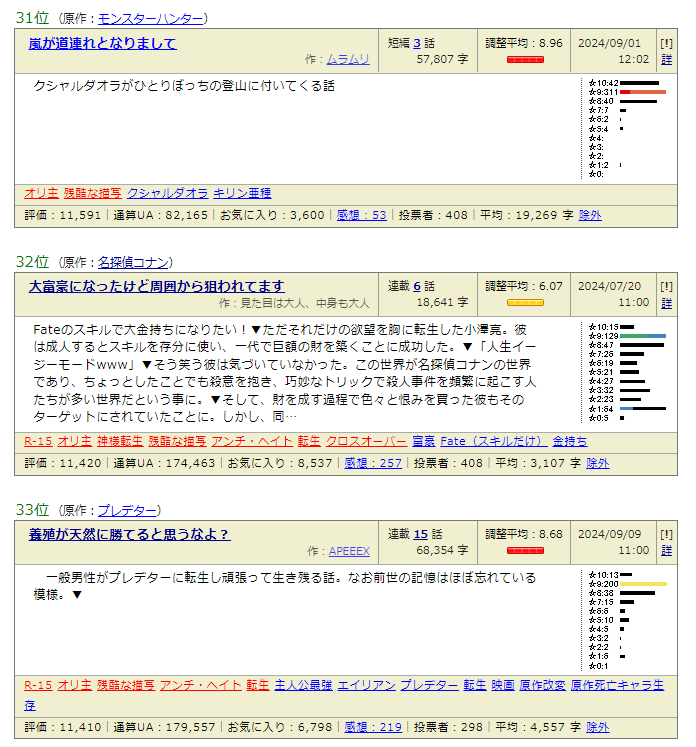696x747 pixels.
Task: Open author ムラムリ's profile
Action: (348, 60)
